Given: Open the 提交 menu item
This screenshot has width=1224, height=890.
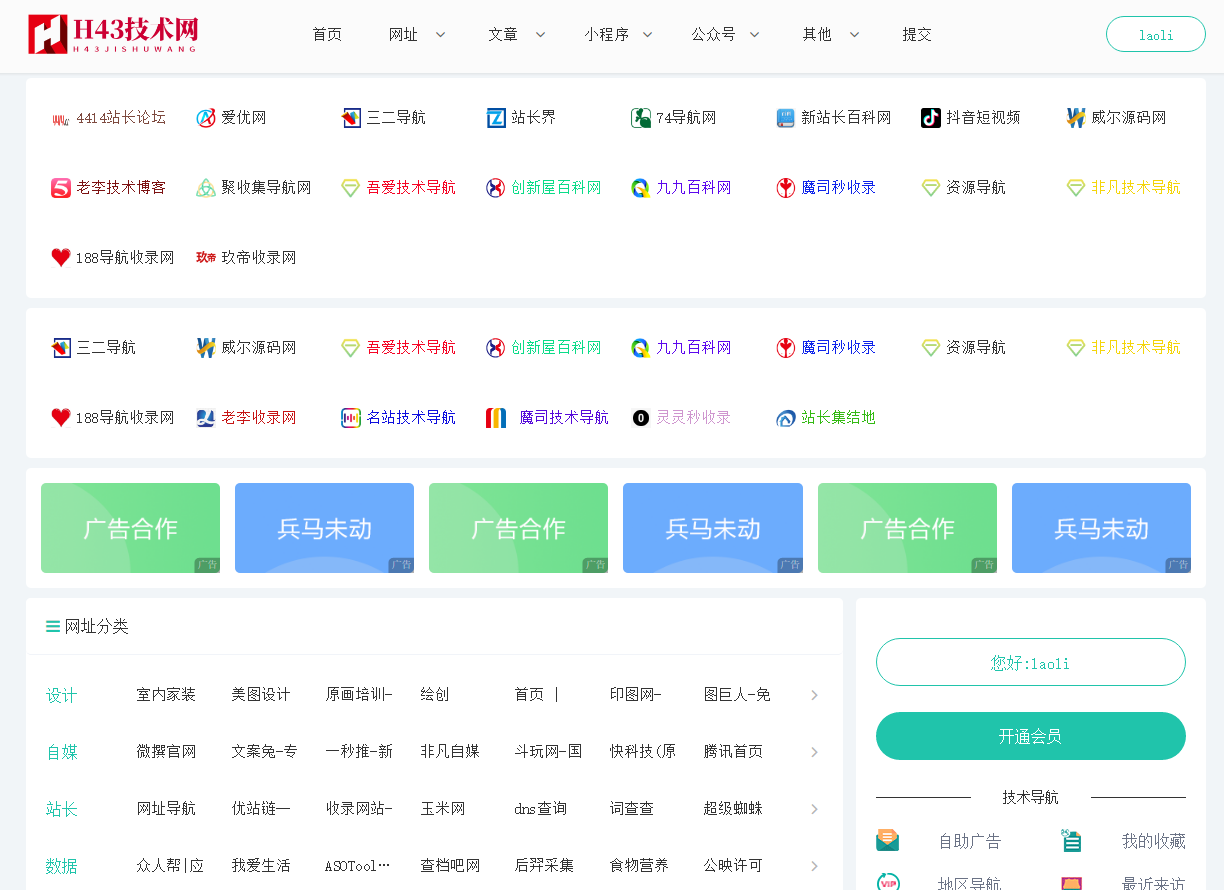Looking at the screenshot, I should coord(917,34).
